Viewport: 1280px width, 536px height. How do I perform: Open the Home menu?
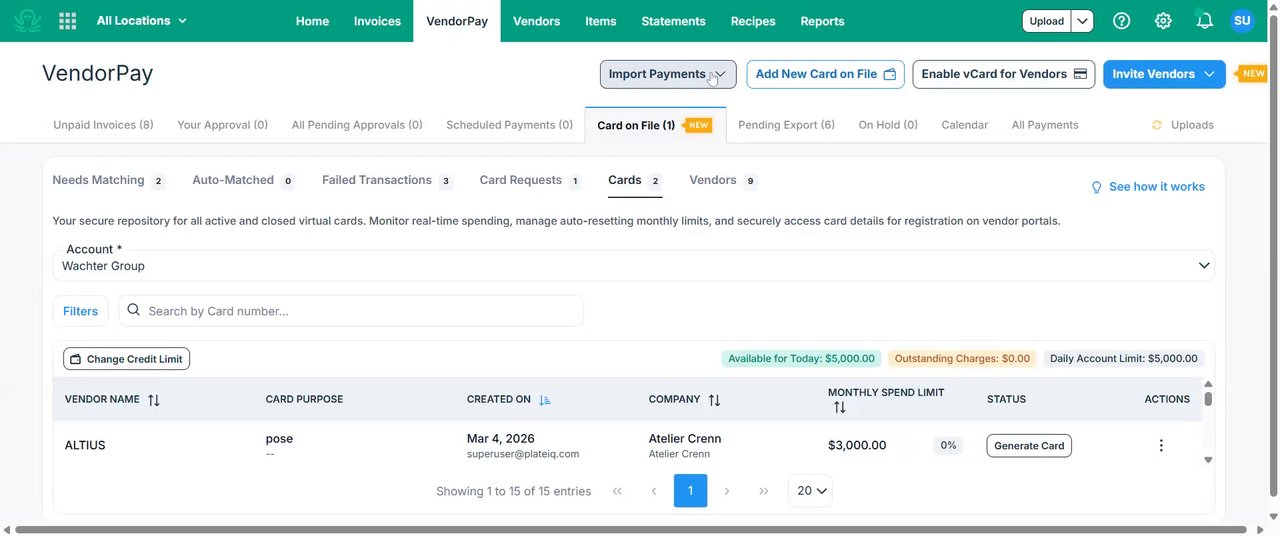pos(312,21)
